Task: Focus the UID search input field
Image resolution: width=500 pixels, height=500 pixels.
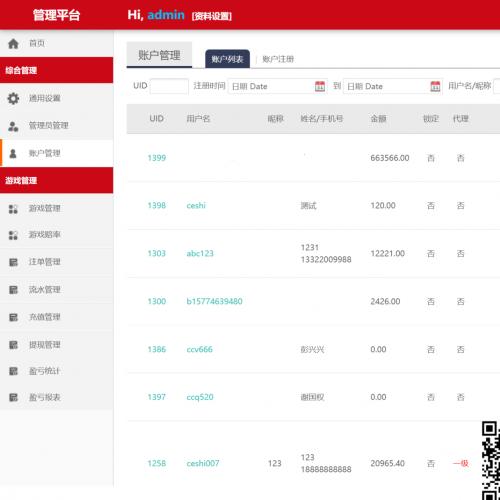Action: [169, 86]
